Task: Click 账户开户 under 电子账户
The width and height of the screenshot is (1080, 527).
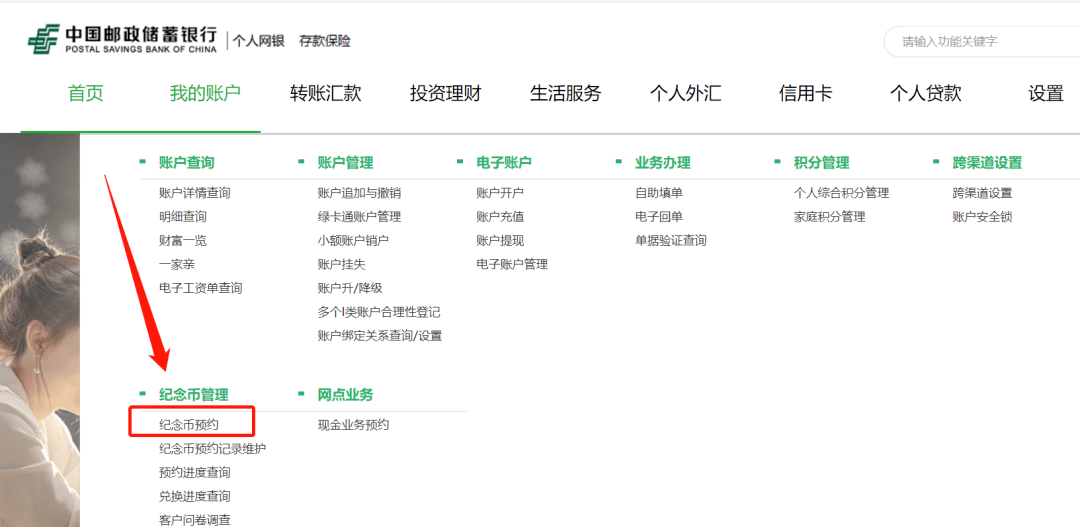Action: pos(500,193)
